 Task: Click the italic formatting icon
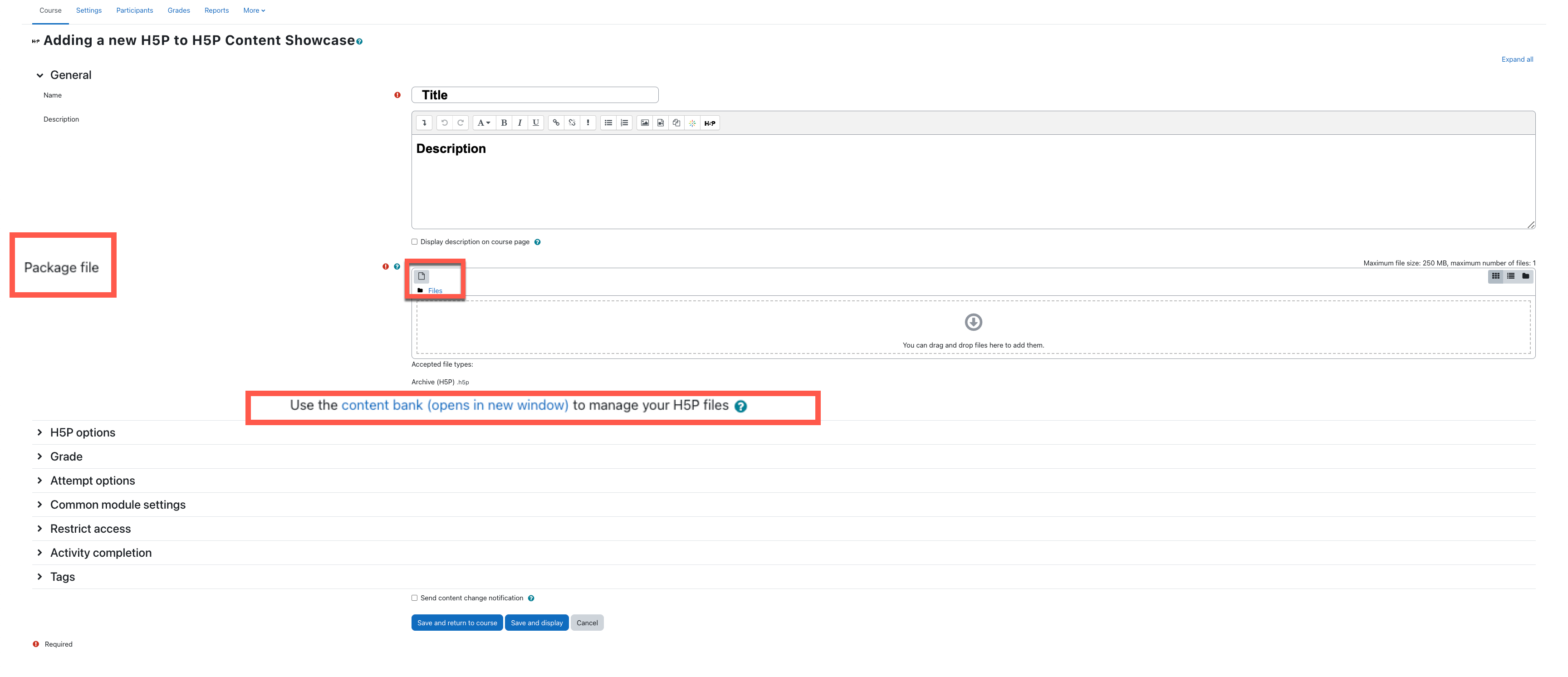(519, 123)
